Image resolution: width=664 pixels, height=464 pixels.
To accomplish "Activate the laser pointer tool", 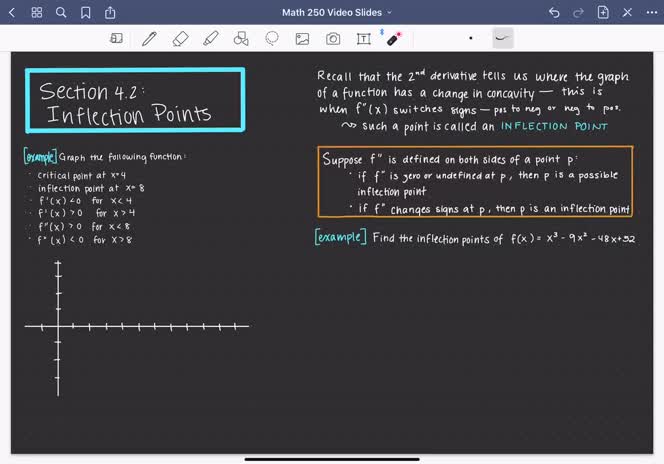I will [393, 39].
